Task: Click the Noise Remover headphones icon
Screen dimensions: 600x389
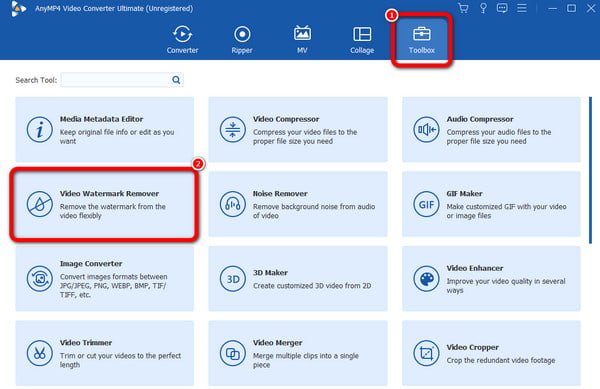Action: (233, 204)
